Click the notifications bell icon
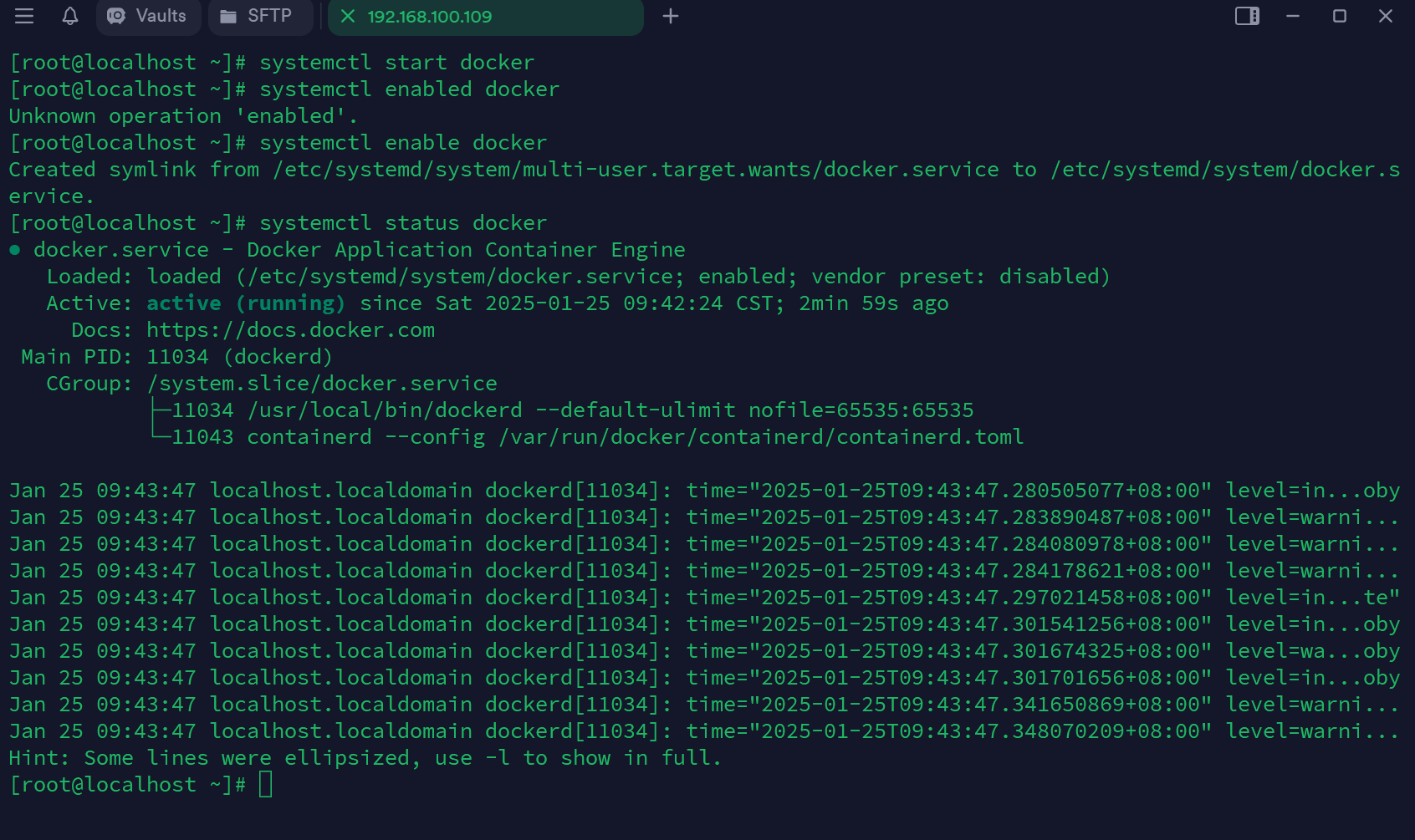The image size is (1415, 840). click(x=70, y=16)
